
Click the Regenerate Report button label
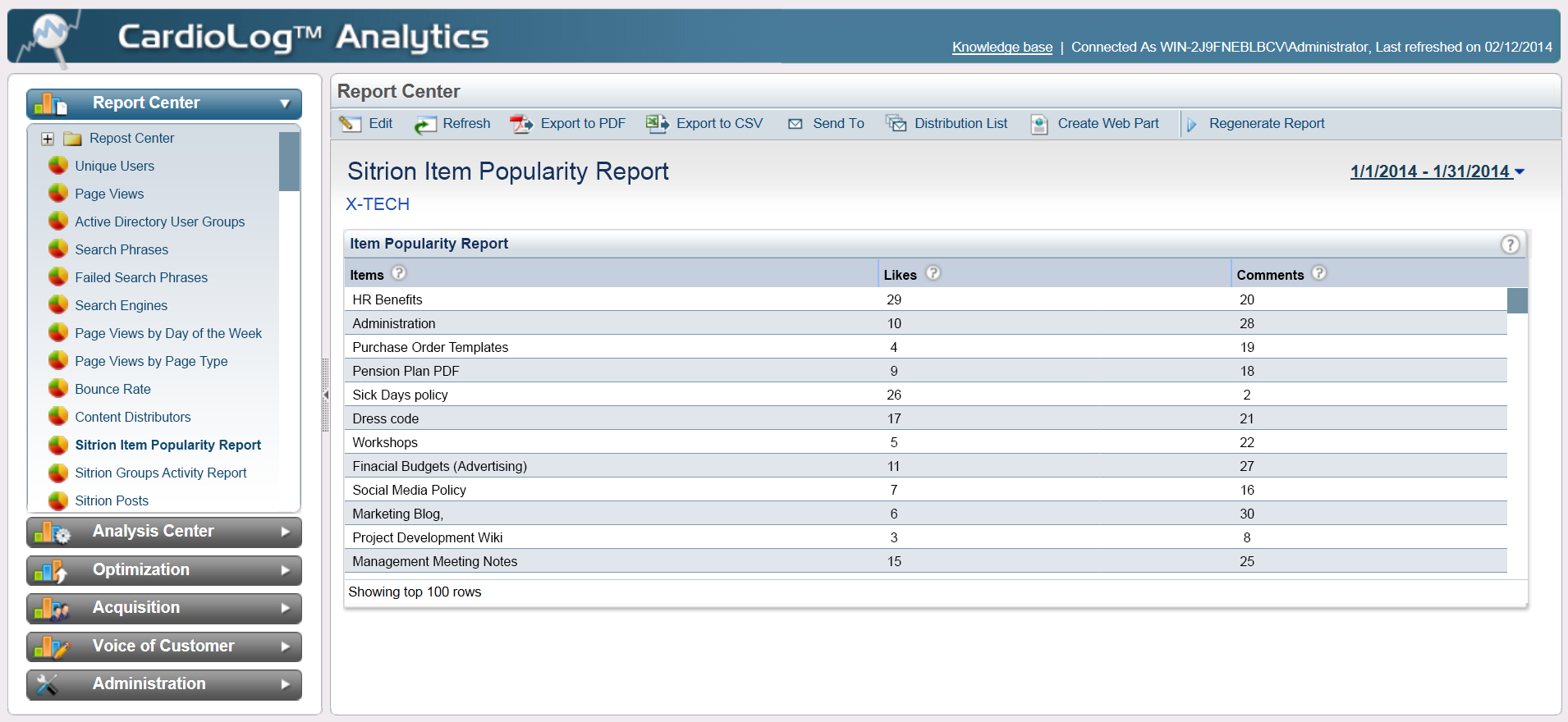1267,123
